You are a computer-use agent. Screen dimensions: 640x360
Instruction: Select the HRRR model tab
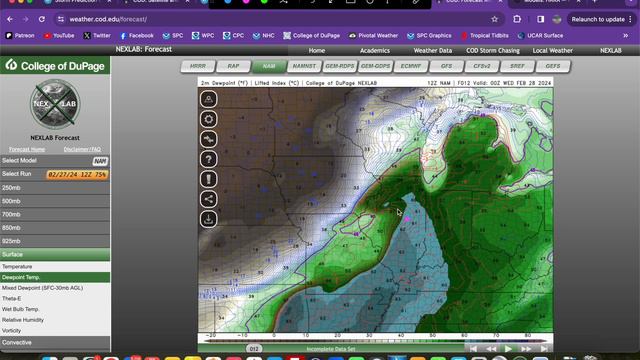pos(198,66)
